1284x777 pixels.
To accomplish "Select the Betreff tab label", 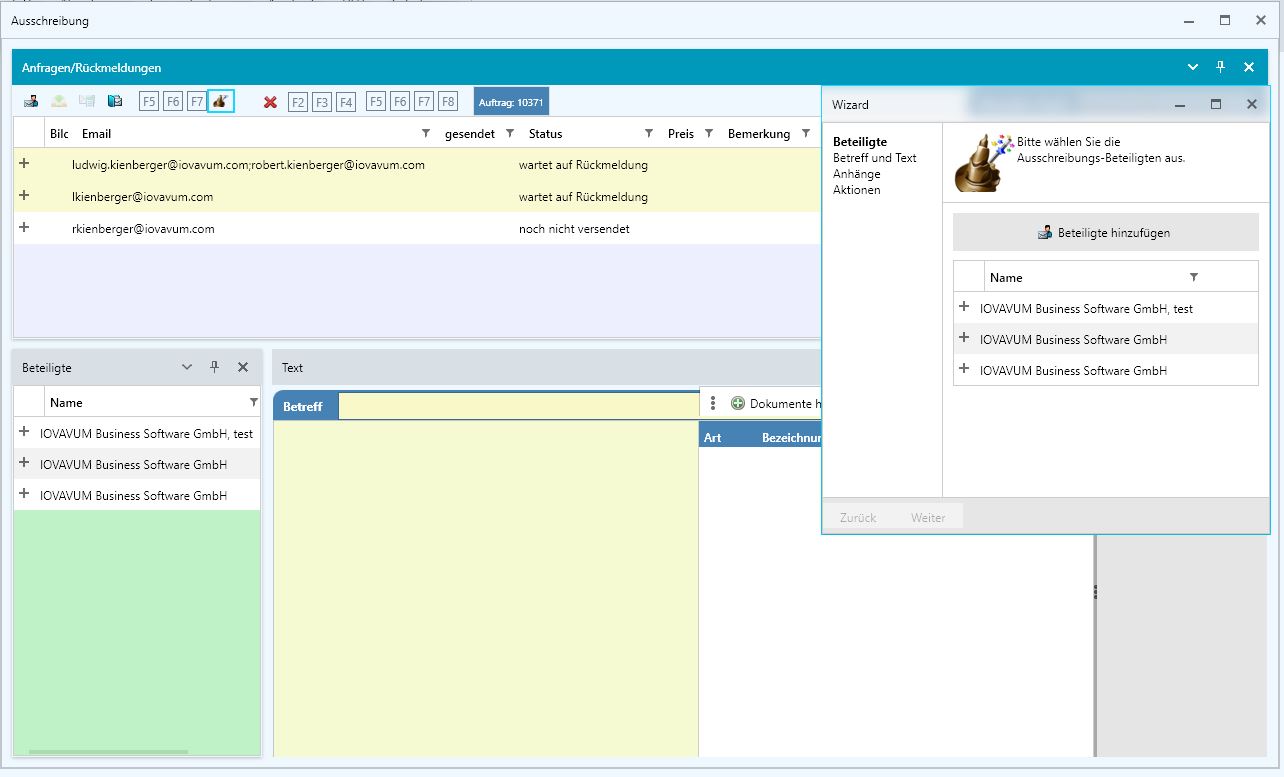I will click(303, 406).
